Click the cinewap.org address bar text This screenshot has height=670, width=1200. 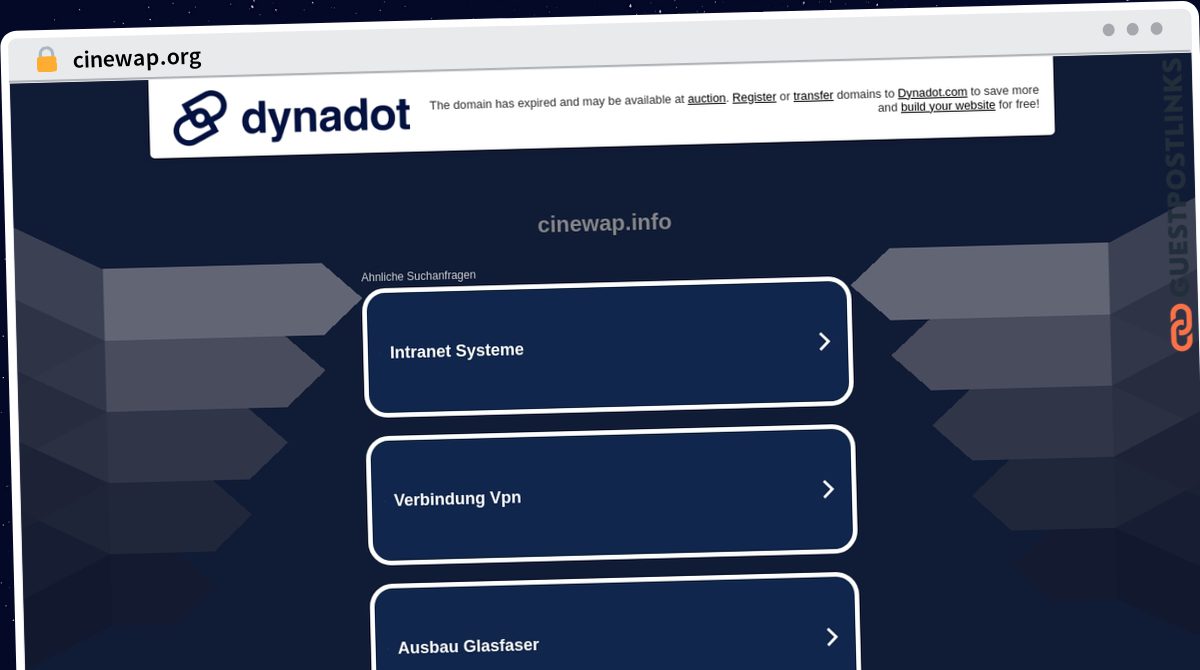pyautogui.click(x=137, y=59)
